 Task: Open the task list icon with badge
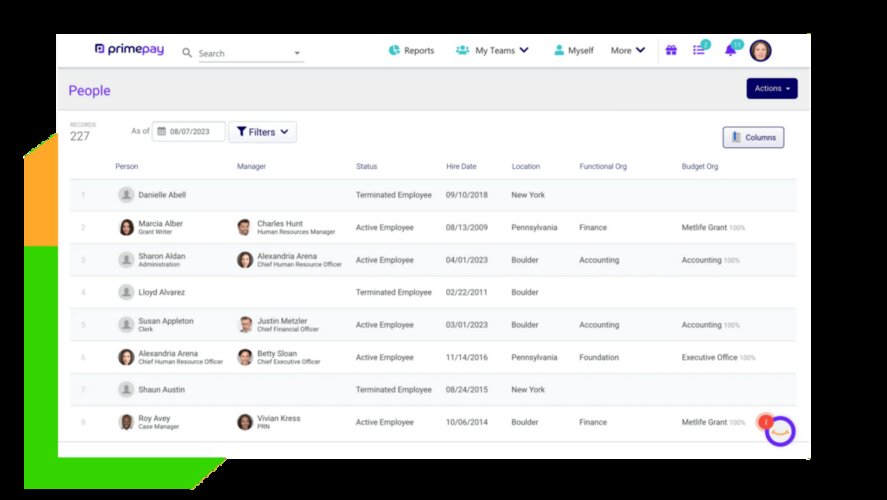[699, 50]
